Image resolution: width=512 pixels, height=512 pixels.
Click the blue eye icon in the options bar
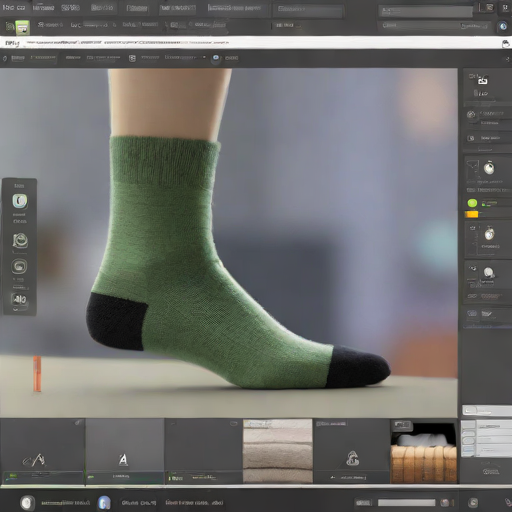[x=216, y=58]
